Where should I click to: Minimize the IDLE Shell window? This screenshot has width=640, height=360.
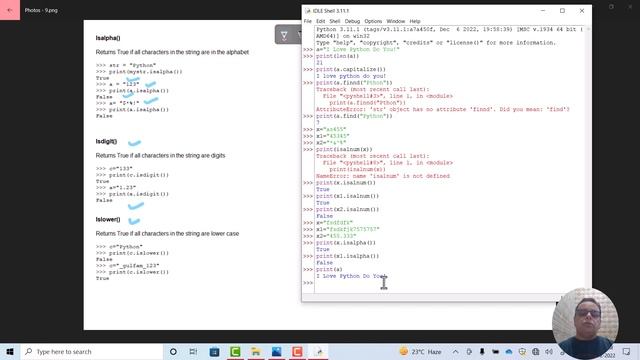pos(543,11)
